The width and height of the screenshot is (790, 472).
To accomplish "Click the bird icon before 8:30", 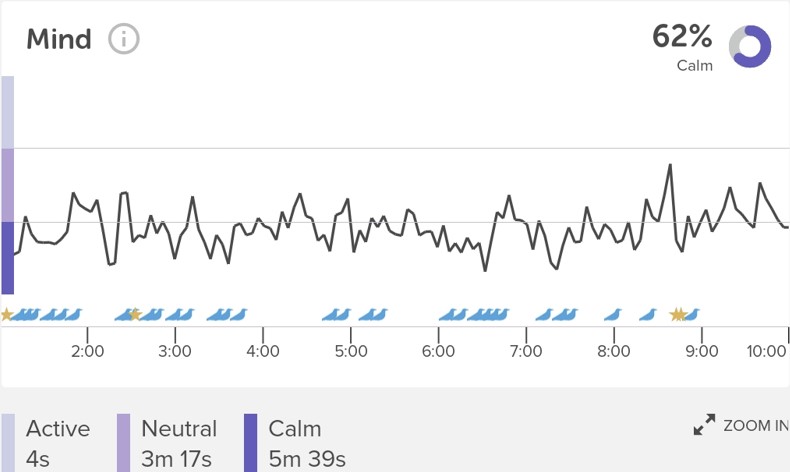I will point(648,315).
